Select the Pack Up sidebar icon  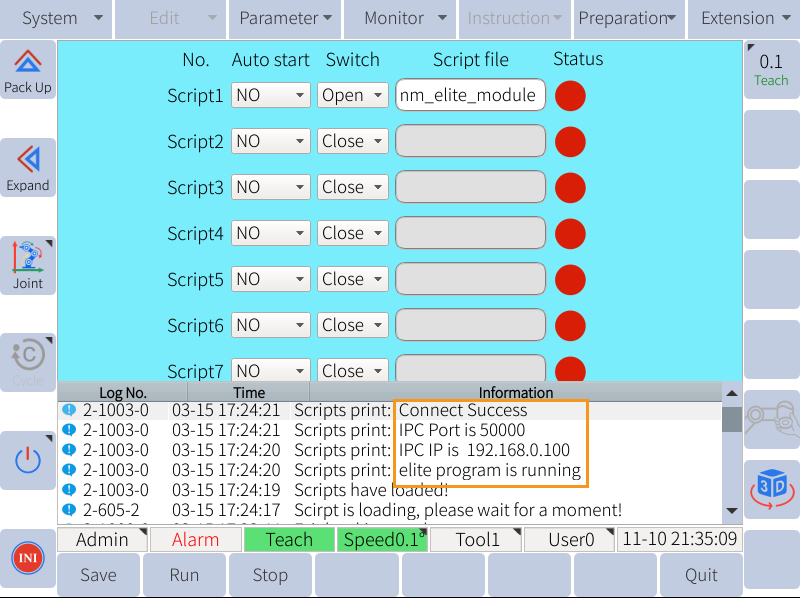27,70
